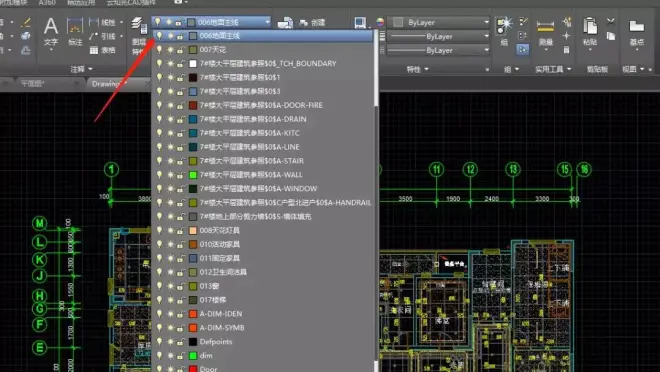
Task: Click the group edit icon in 组 panel
Action: coord(523,35)
